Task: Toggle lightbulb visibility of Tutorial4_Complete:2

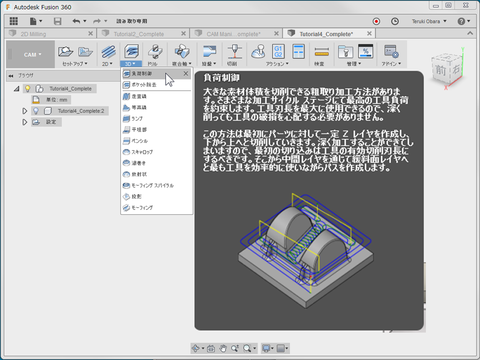Action: pyautogui.click(x=36, y=111)
